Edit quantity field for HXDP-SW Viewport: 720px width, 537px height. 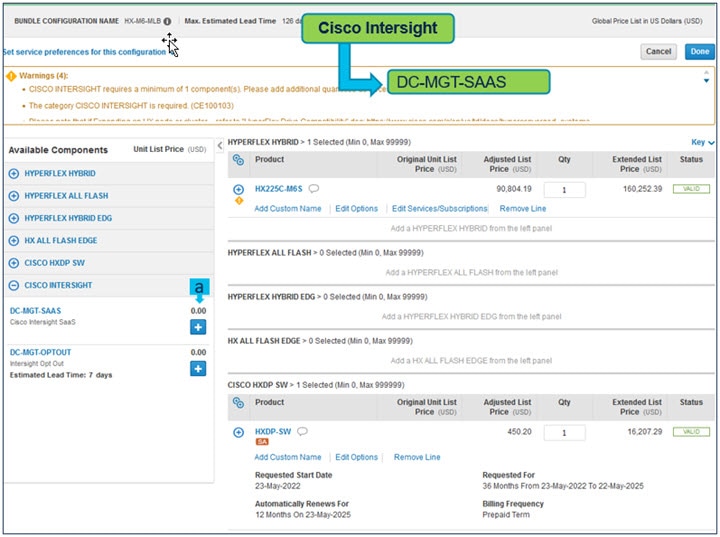(564, 433)
